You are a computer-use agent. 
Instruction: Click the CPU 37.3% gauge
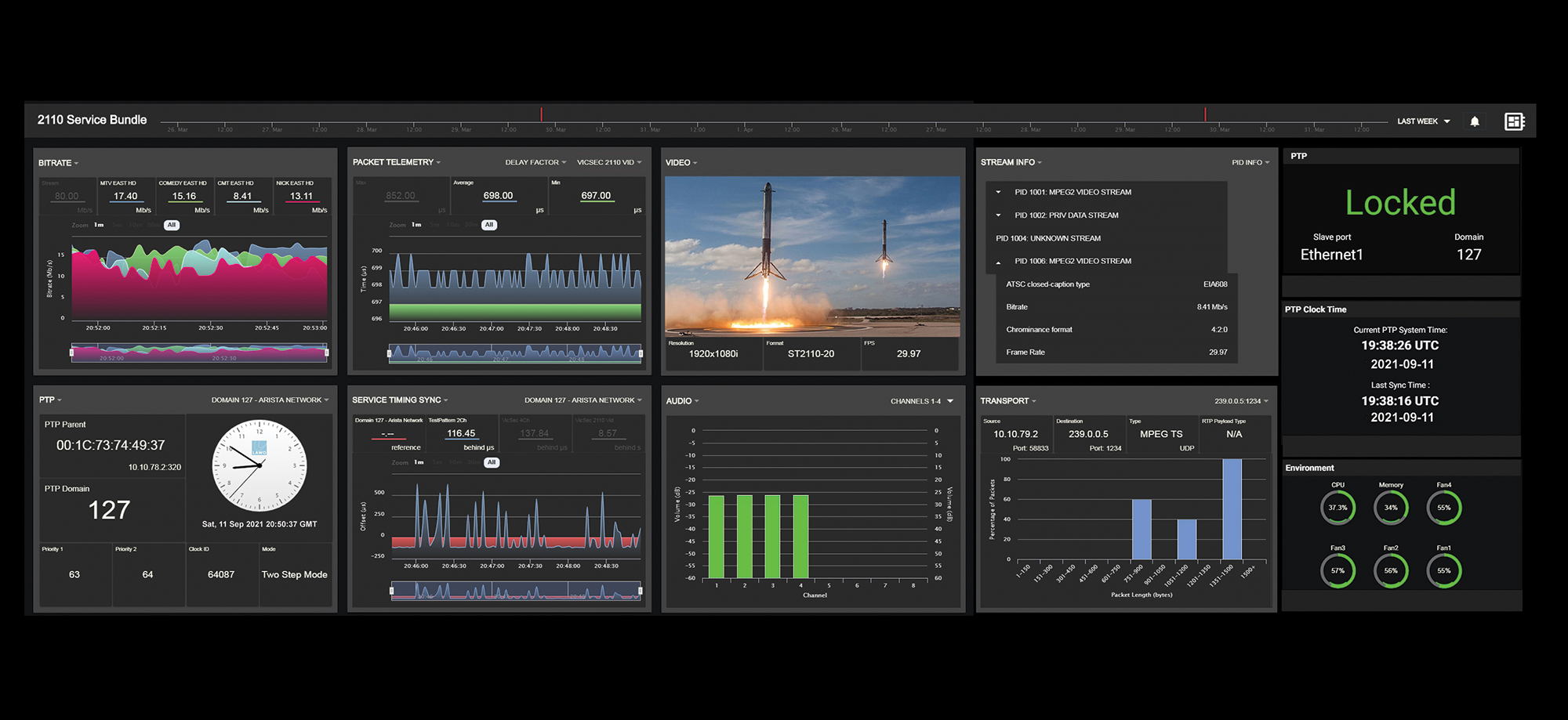[x=1338, y=508]
